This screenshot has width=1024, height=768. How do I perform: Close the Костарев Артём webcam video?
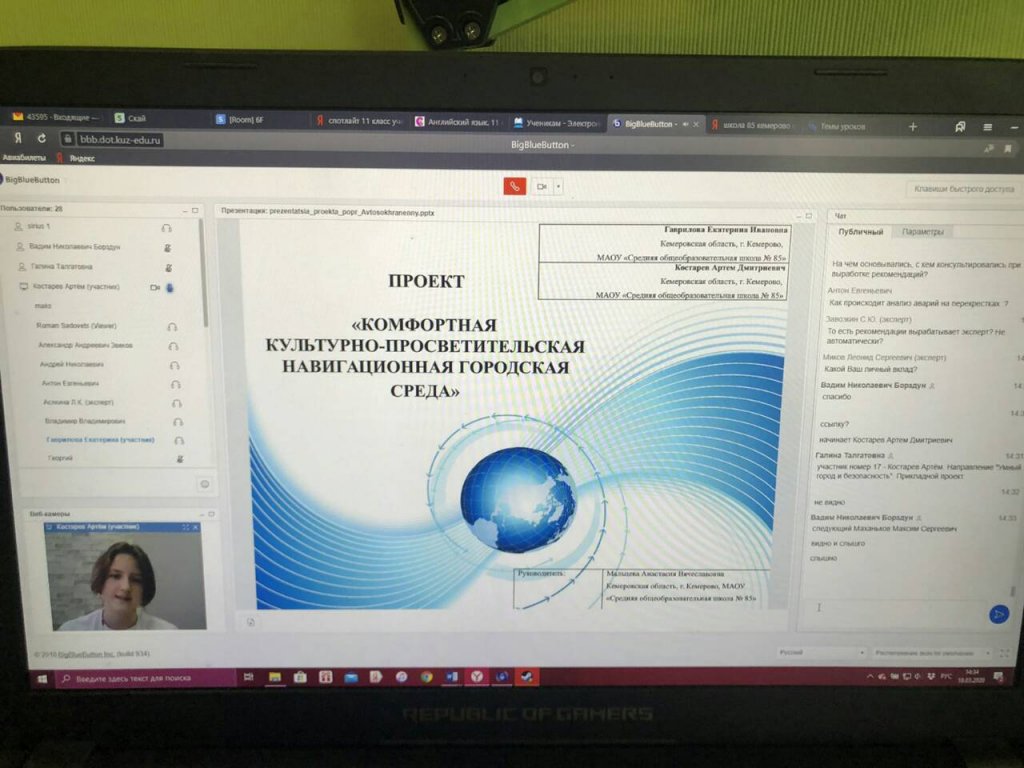tap(196, 527)
